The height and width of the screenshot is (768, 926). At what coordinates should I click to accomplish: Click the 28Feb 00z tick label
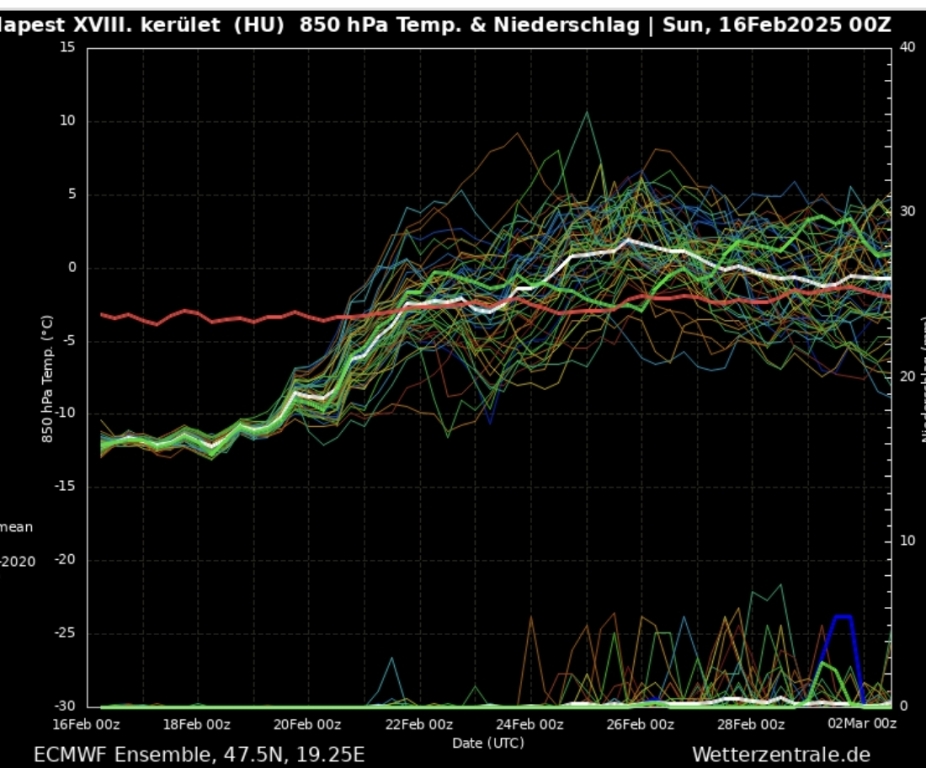tap(751, 724)
